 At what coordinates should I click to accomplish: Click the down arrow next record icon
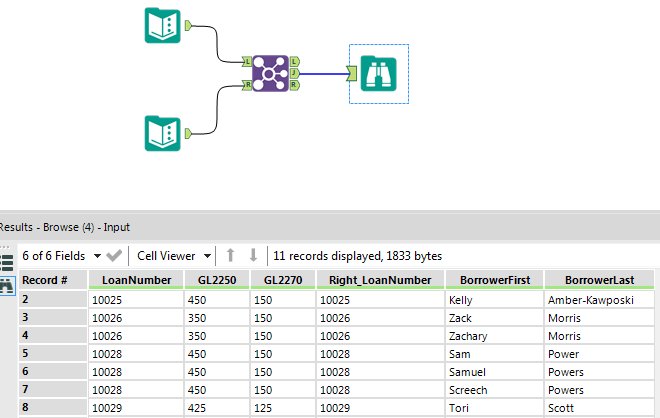[253, 256]
